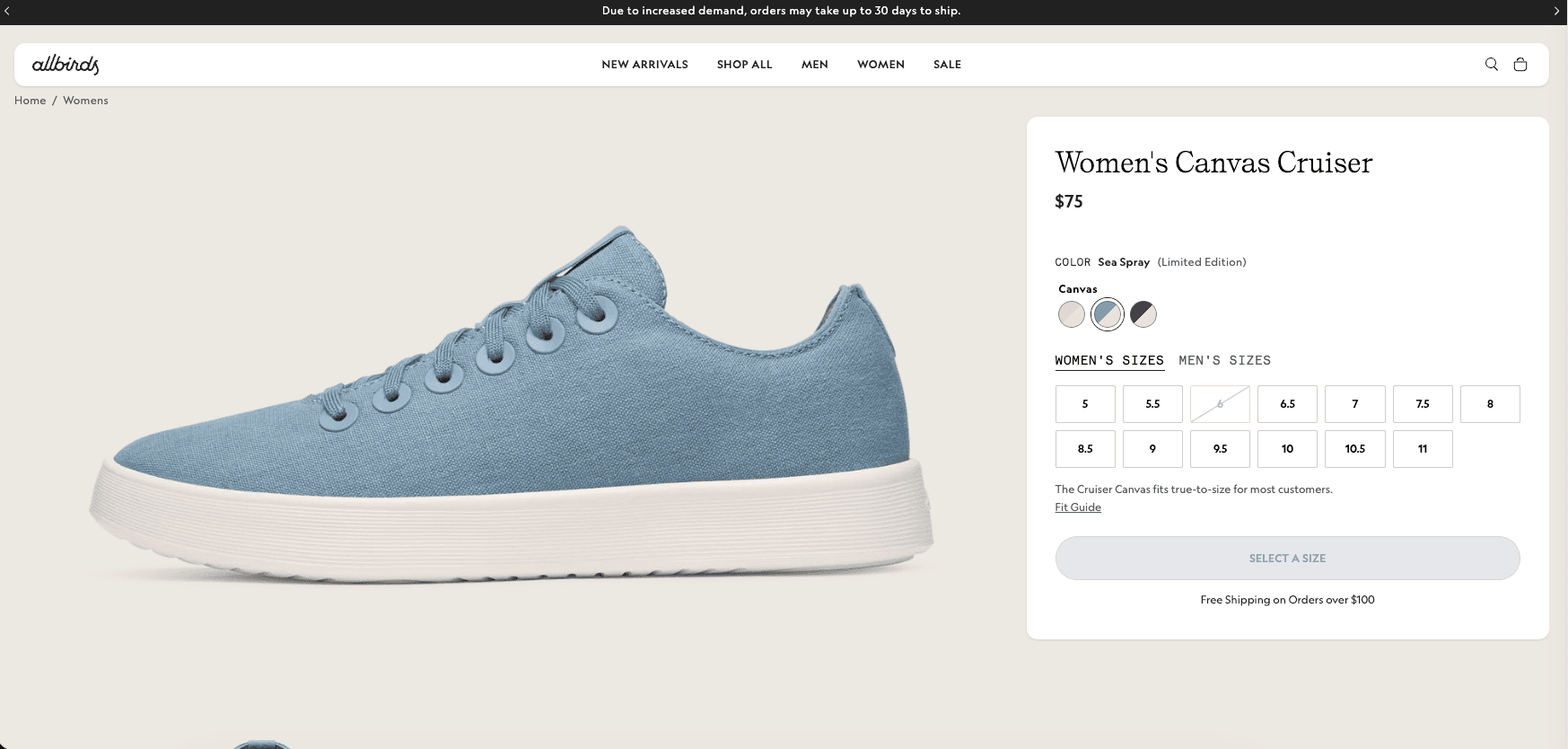
Task: Show next announcement with right arrow
Action: (1556, 11)
